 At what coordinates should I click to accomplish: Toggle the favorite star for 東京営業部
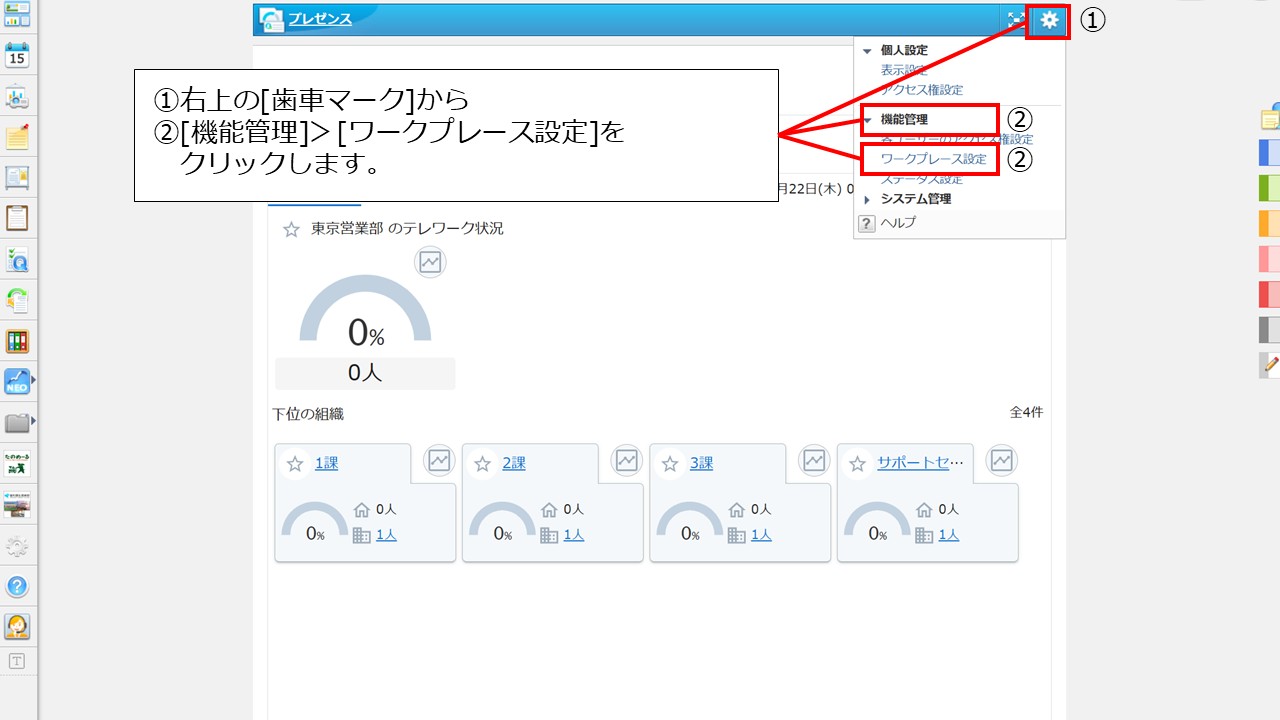(290, 228)
